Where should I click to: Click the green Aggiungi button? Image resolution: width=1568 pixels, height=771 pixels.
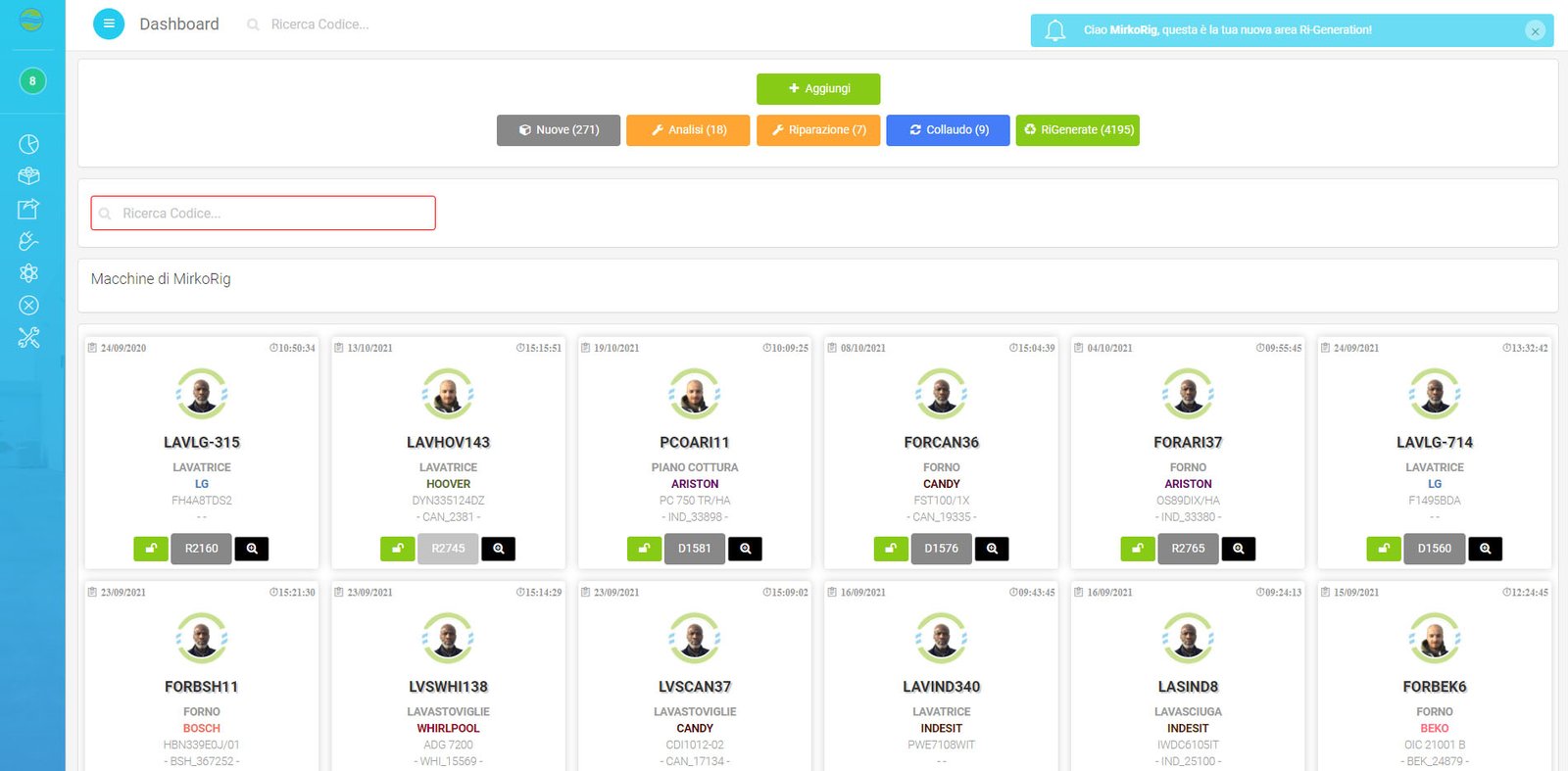(818, 88)
